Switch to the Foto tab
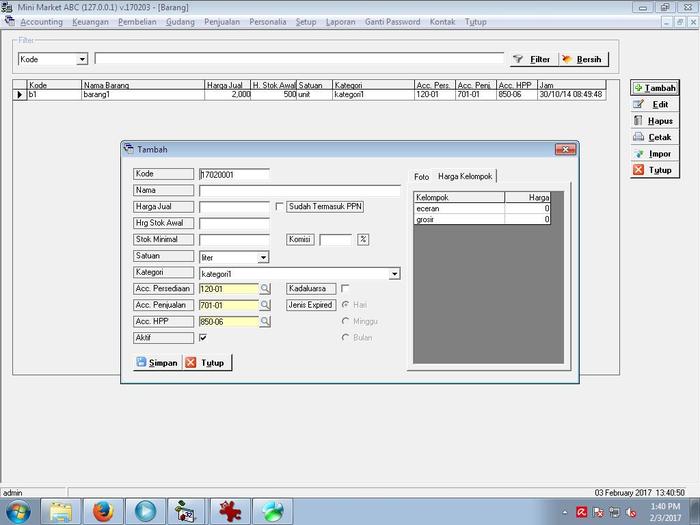 [x=422, y=177]
